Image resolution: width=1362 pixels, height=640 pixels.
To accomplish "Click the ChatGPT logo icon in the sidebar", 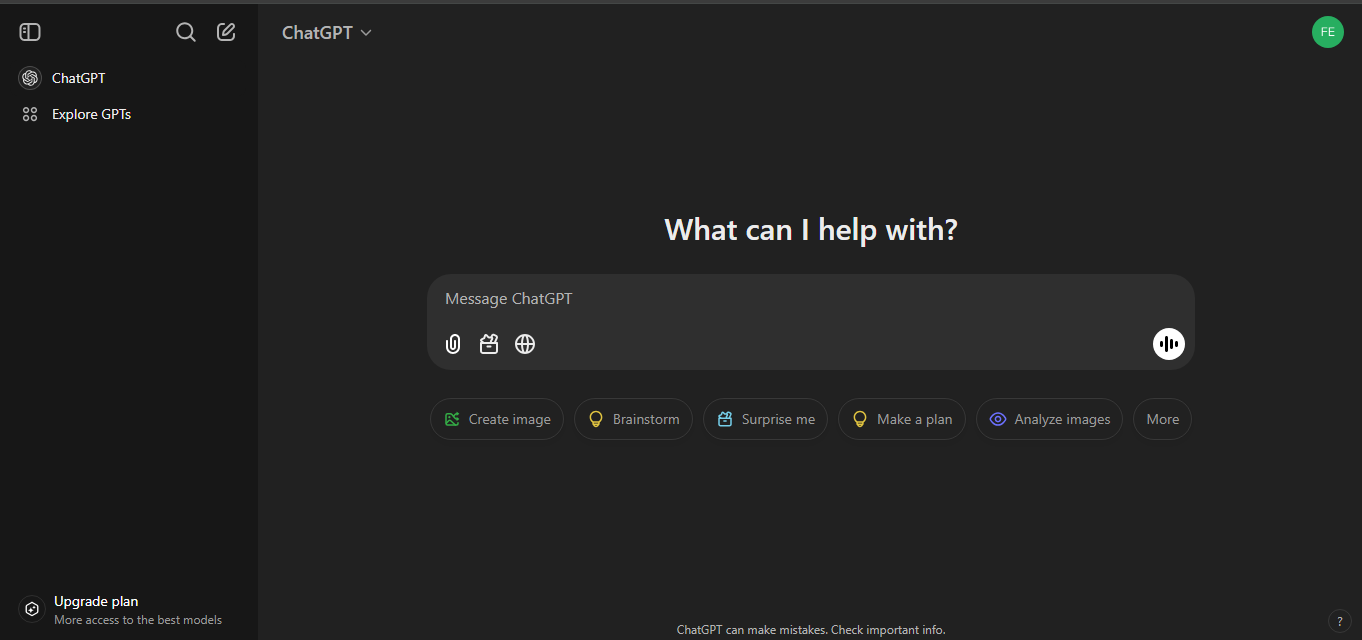I will (x=30, y=78).
